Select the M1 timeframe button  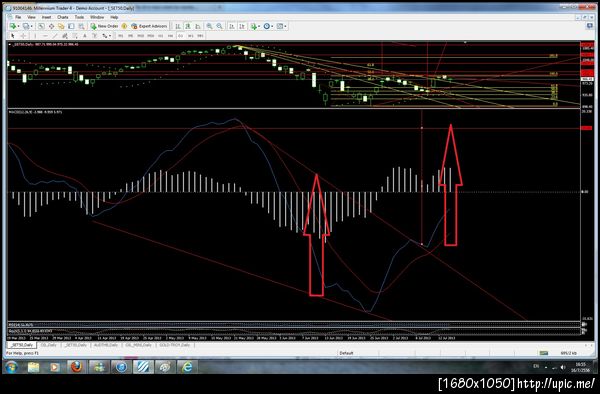121,36
